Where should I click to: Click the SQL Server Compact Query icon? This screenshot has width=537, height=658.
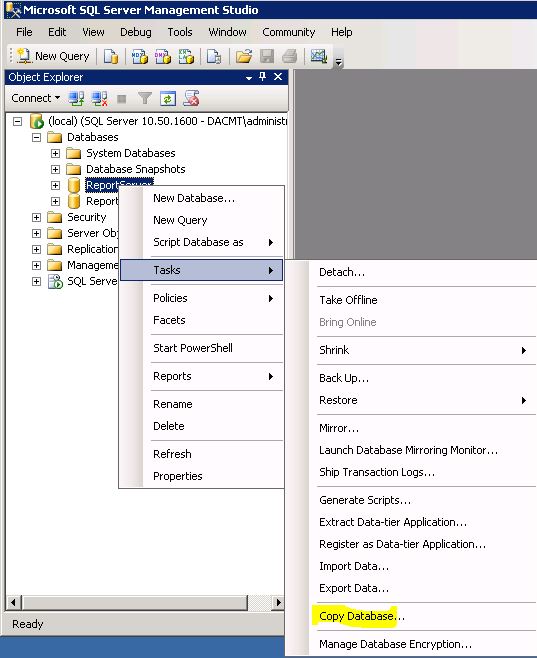coord(214,56)
